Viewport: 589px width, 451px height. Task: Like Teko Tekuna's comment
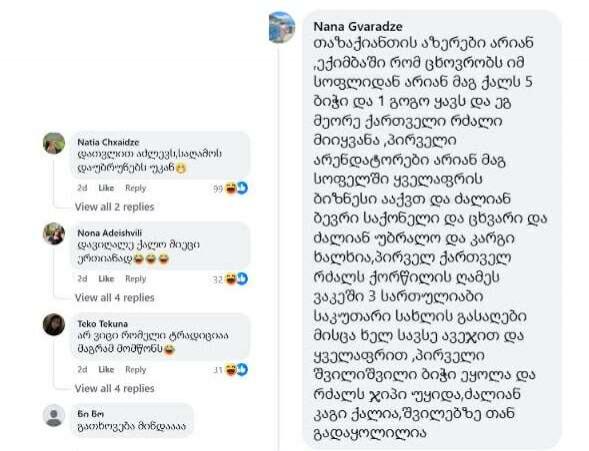[x=106, y=370]
